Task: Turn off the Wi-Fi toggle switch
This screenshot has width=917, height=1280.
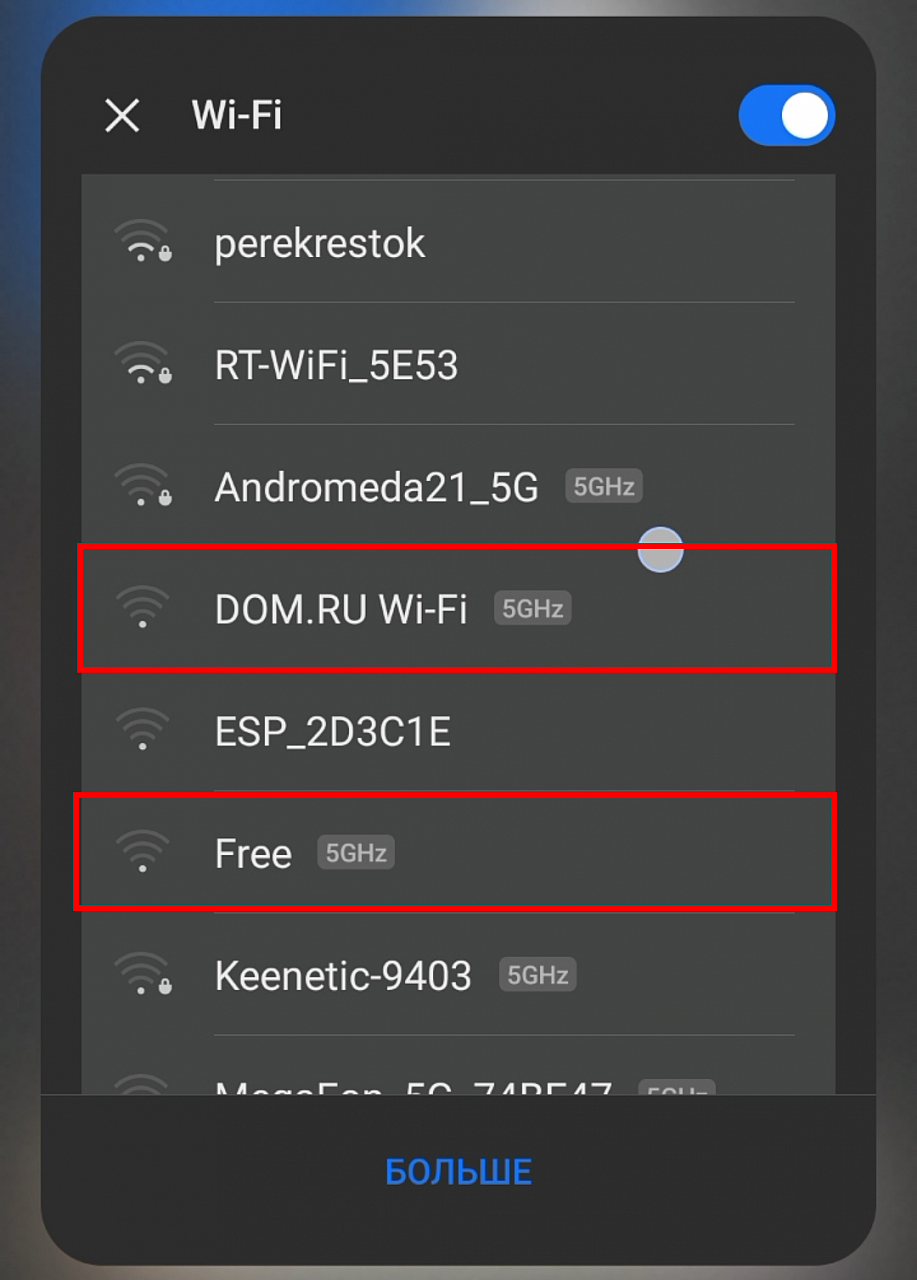Action: point(786,117)
